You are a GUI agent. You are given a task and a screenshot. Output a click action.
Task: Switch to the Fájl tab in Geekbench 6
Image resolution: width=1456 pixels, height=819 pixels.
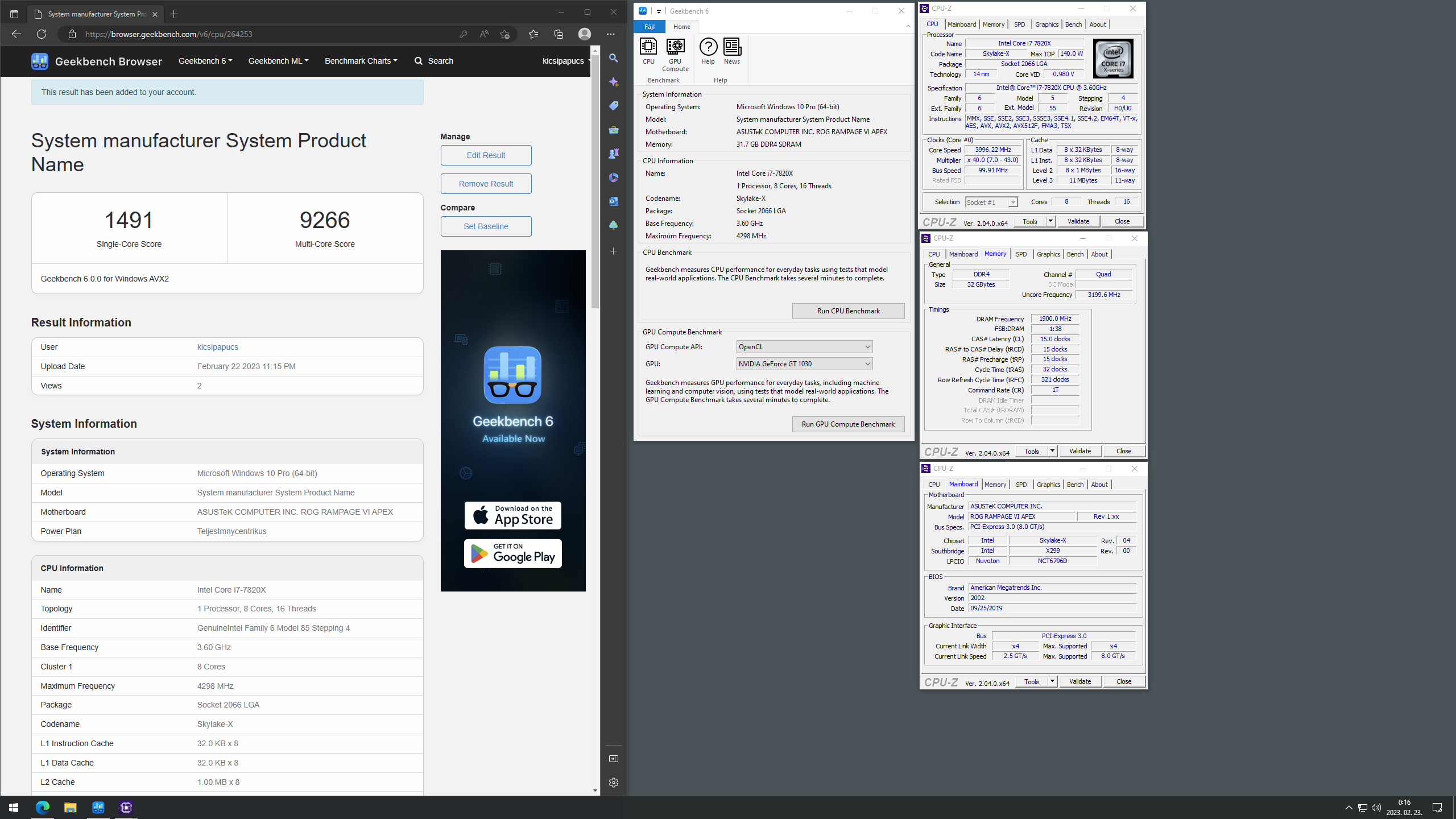click(650, 27)
